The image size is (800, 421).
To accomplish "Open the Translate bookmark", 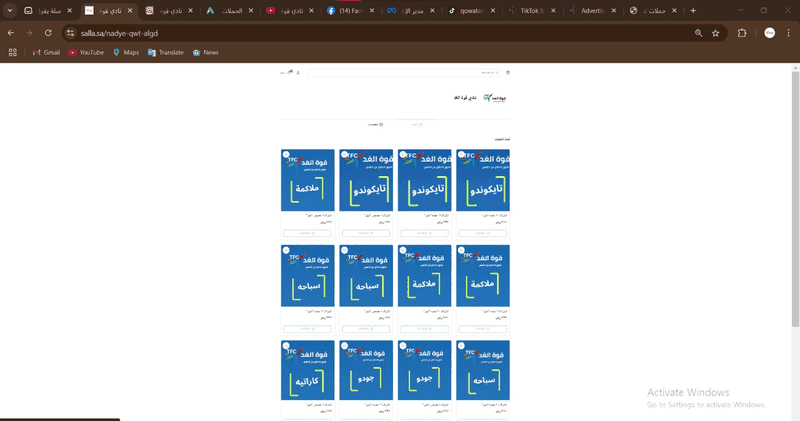I will (165, 53).
